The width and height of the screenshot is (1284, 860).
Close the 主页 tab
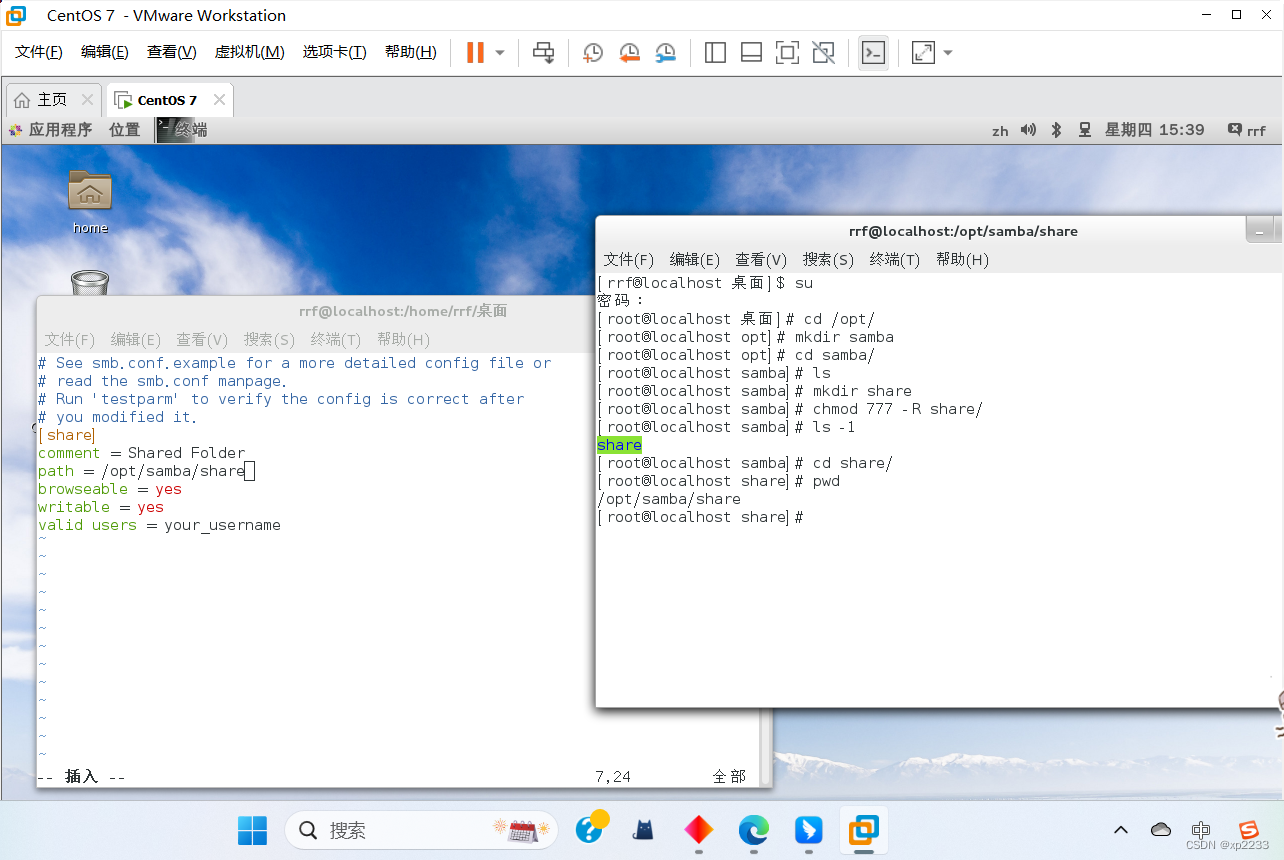coord(87,100)
